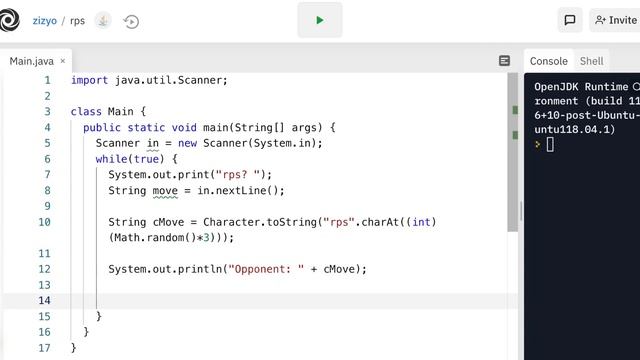Open the zizyo user profile link
Screen dimensions: 640x360
point(44,20)
